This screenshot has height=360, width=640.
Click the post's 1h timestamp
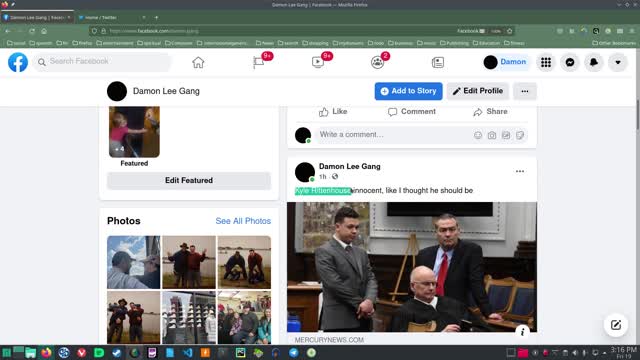tap(322, 177)
